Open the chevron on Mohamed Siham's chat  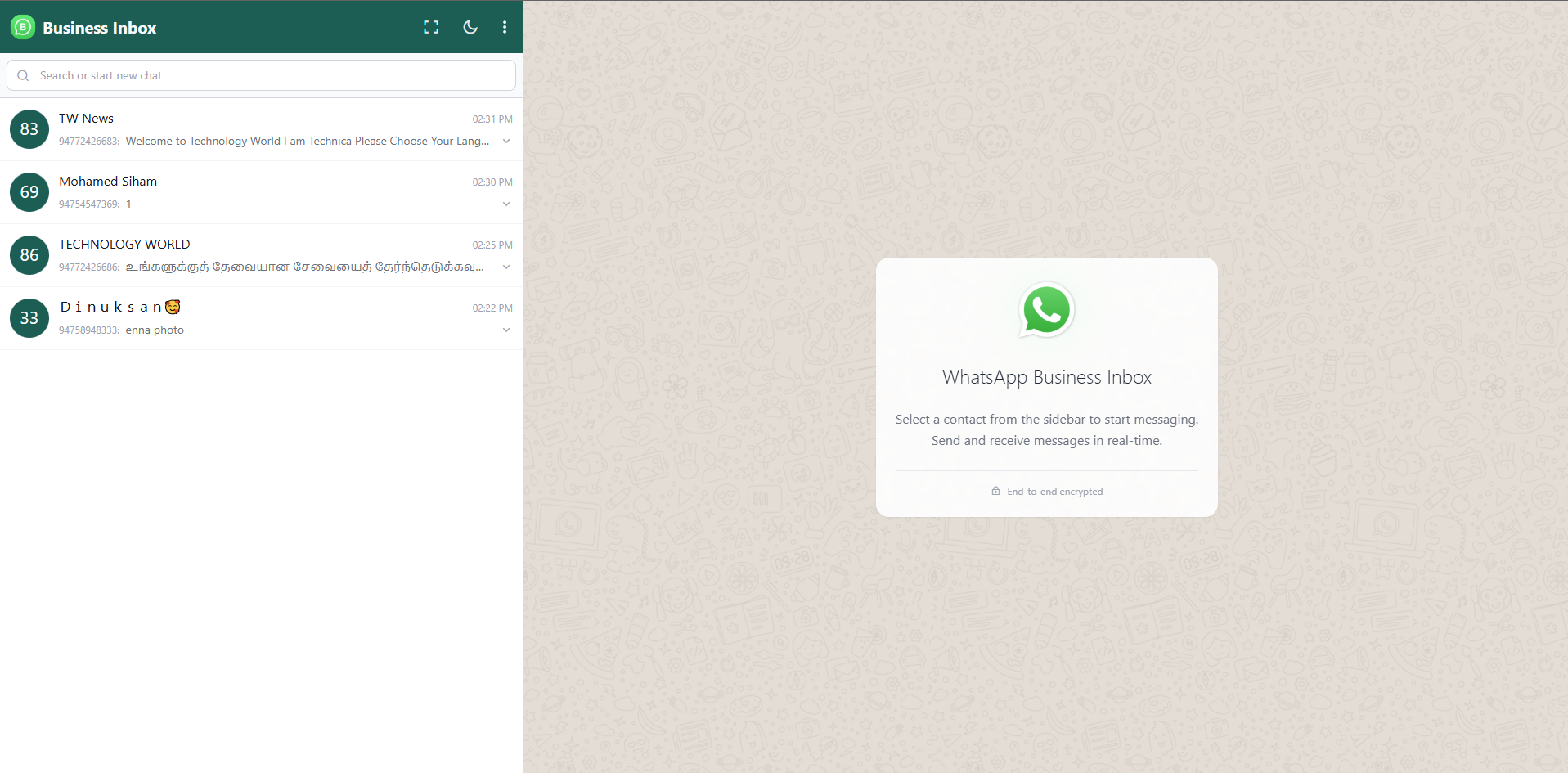tap(506, 204)
